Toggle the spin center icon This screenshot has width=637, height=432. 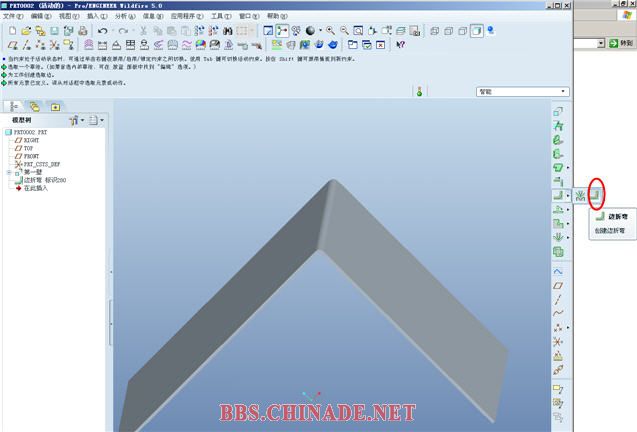click(x=282, y=31)
